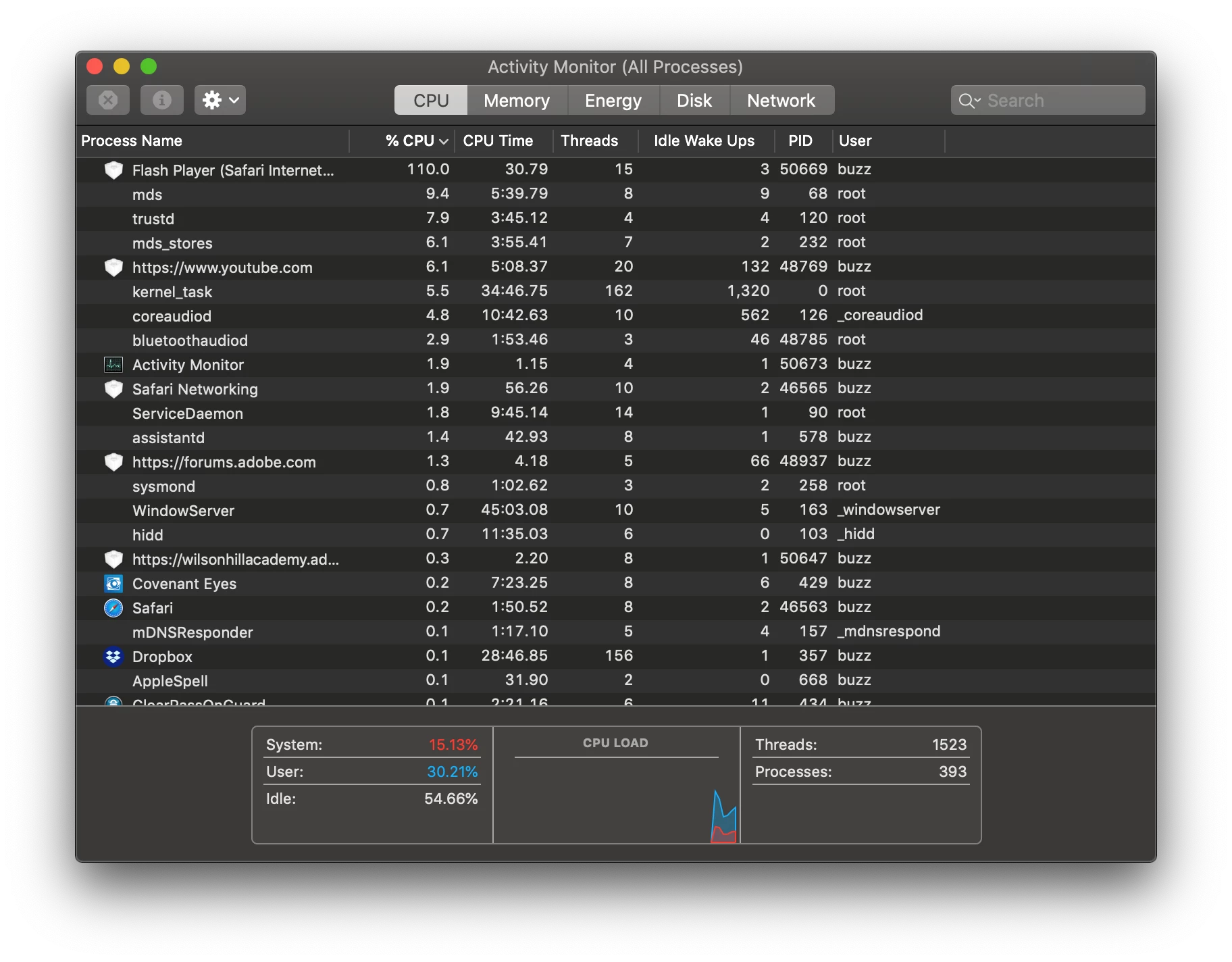Select the assistantd process row
The height and width of the screenshot is (962, 1232).
pos(616,438)
